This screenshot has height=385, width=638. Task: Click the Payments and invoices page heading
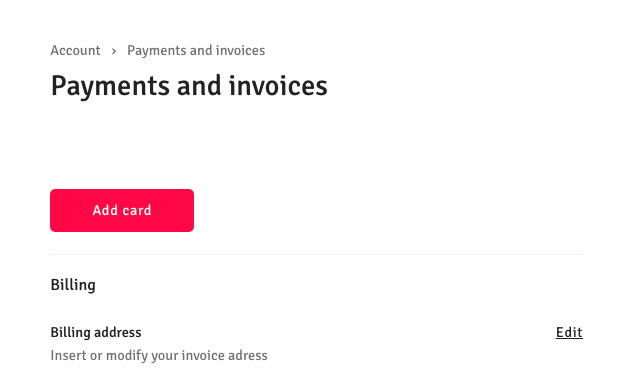click(189, 86)
